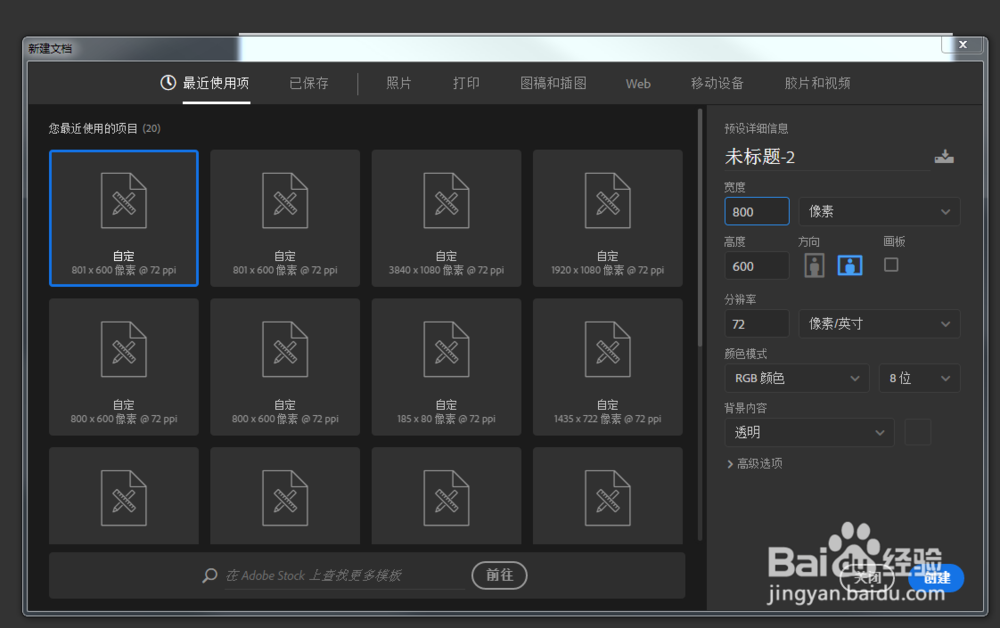Screen dimensions: 1000x628
Task: Select the 185 x 80 像素 preset tile
Action: pyautogui.click(x=446, y=366)
